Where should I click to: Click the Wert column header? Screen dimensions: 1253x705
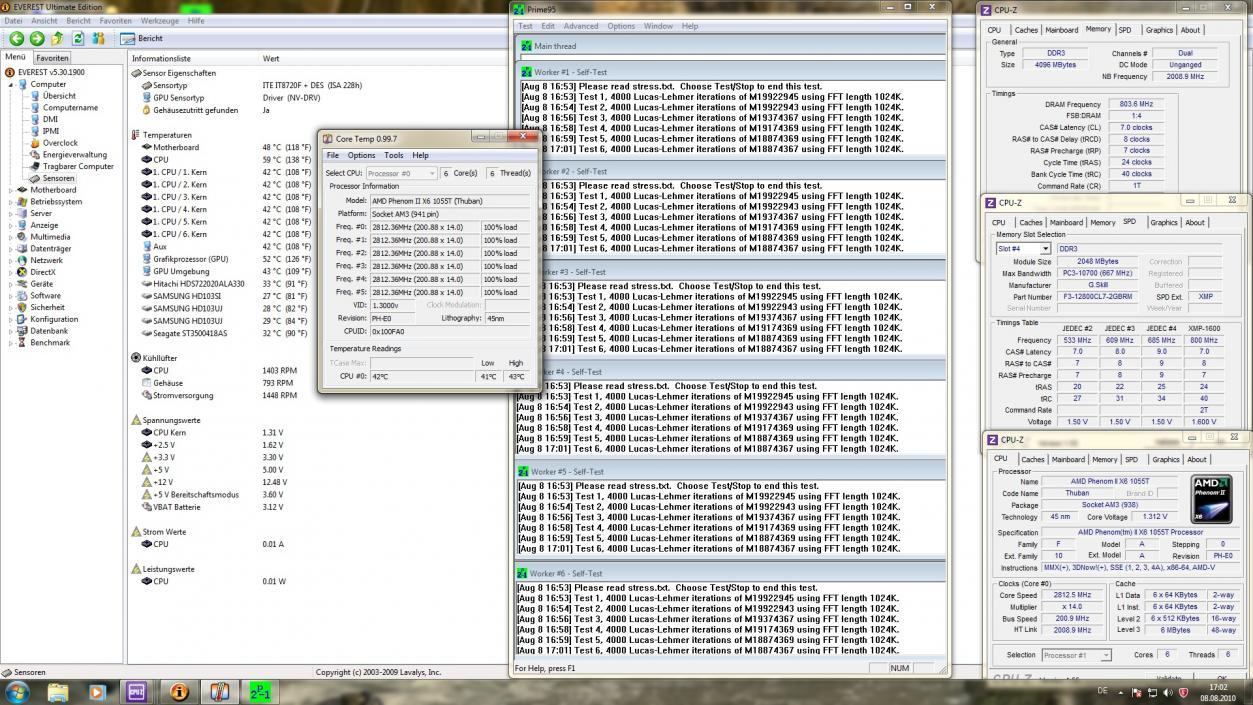(271, 59)
